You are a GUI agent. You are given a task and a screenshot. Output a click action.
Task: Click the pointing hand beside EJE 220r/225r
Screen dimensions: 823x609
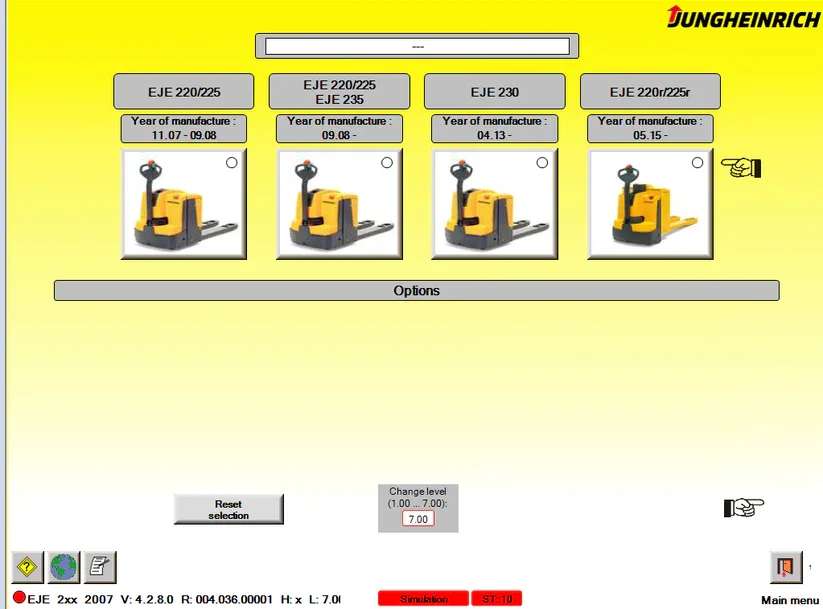click(742, 168)
